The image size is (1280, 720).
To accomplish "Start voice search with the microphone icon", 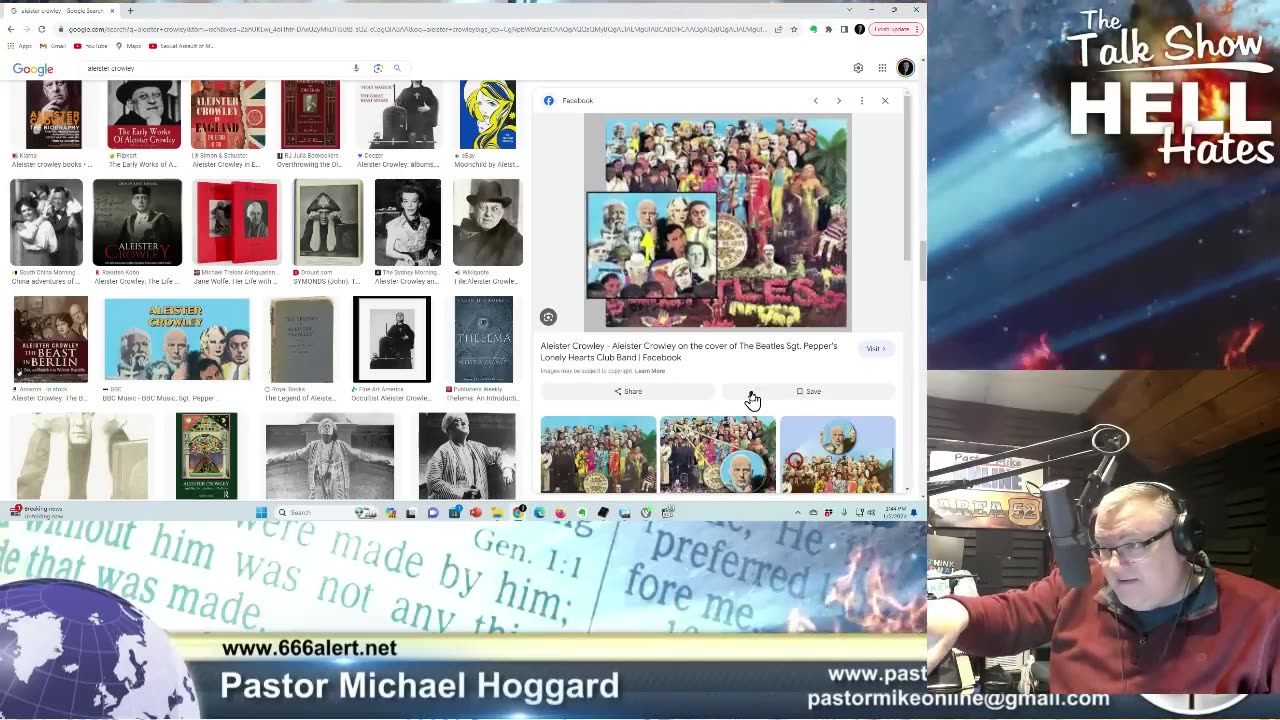I will point(356,68).
